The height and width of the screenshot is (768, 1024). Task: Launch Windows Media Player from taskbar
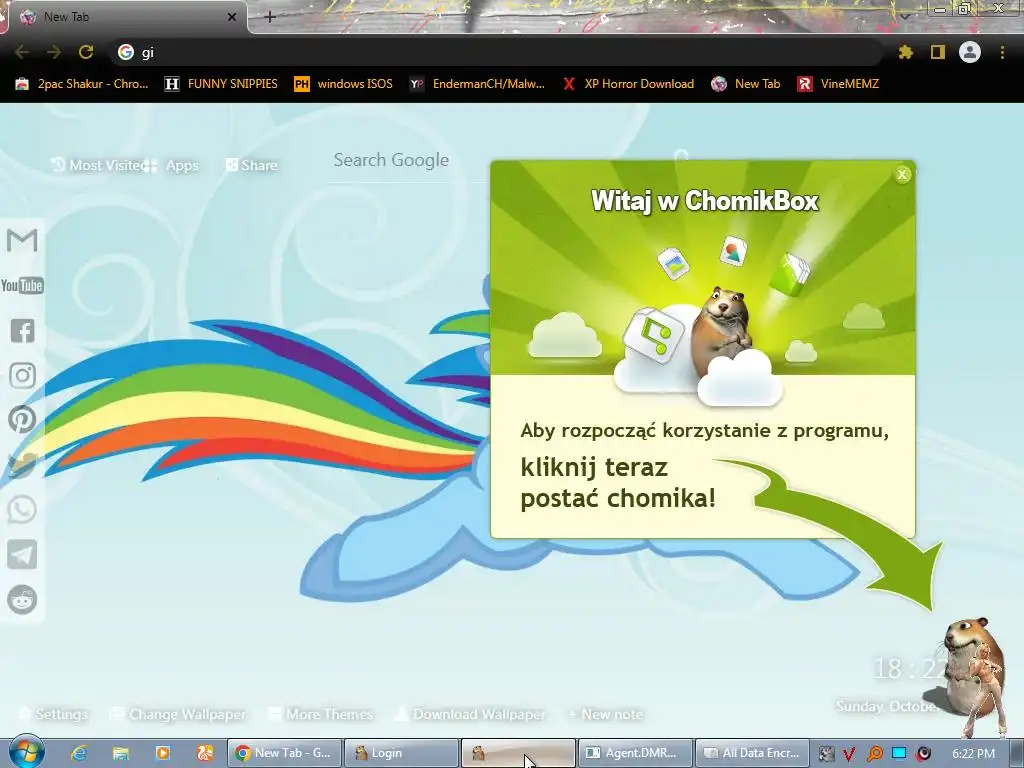(x=163, y=753)
